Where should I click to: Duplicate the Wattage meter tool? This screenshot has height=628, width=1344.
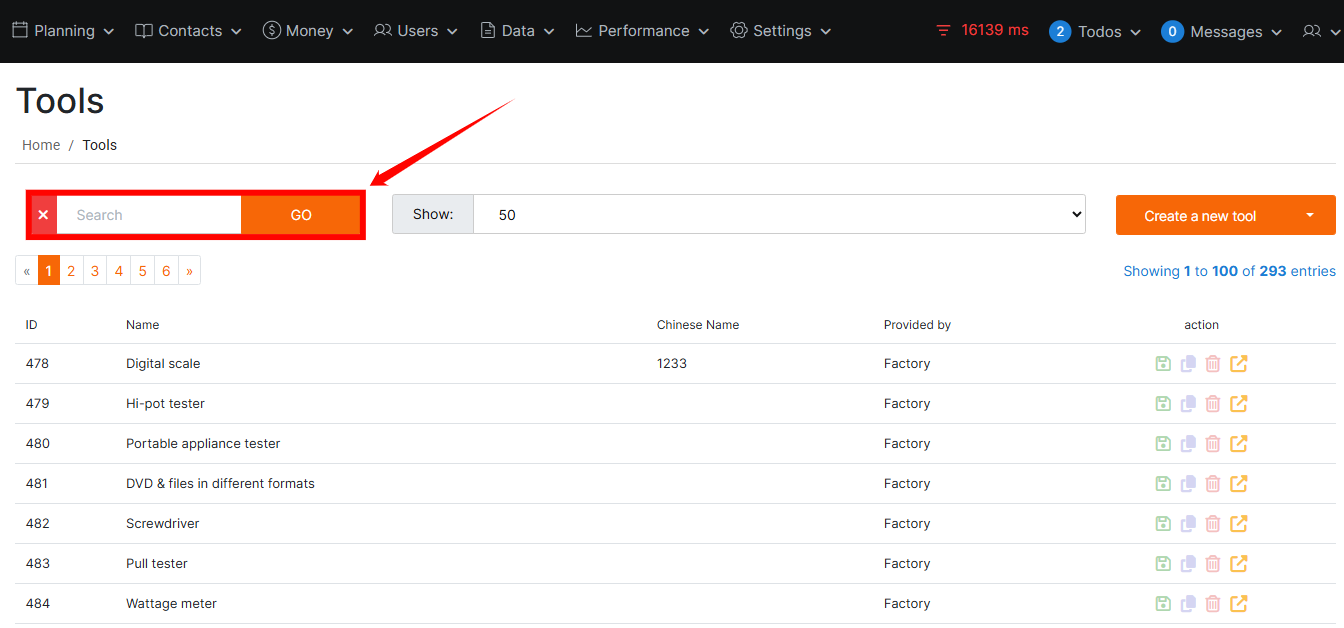coord(1188,604)
